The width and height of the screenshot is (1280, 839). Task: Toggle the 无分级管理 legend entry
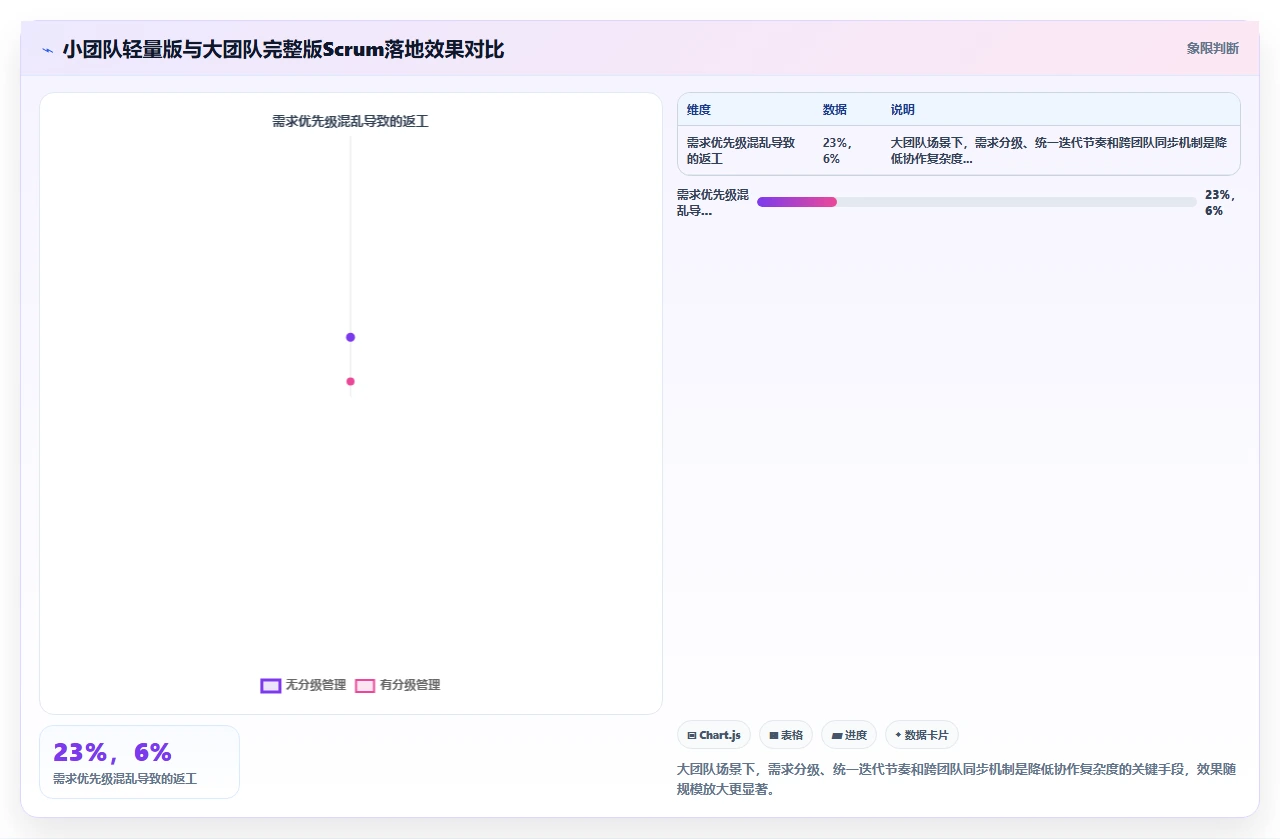coord(303,685)
